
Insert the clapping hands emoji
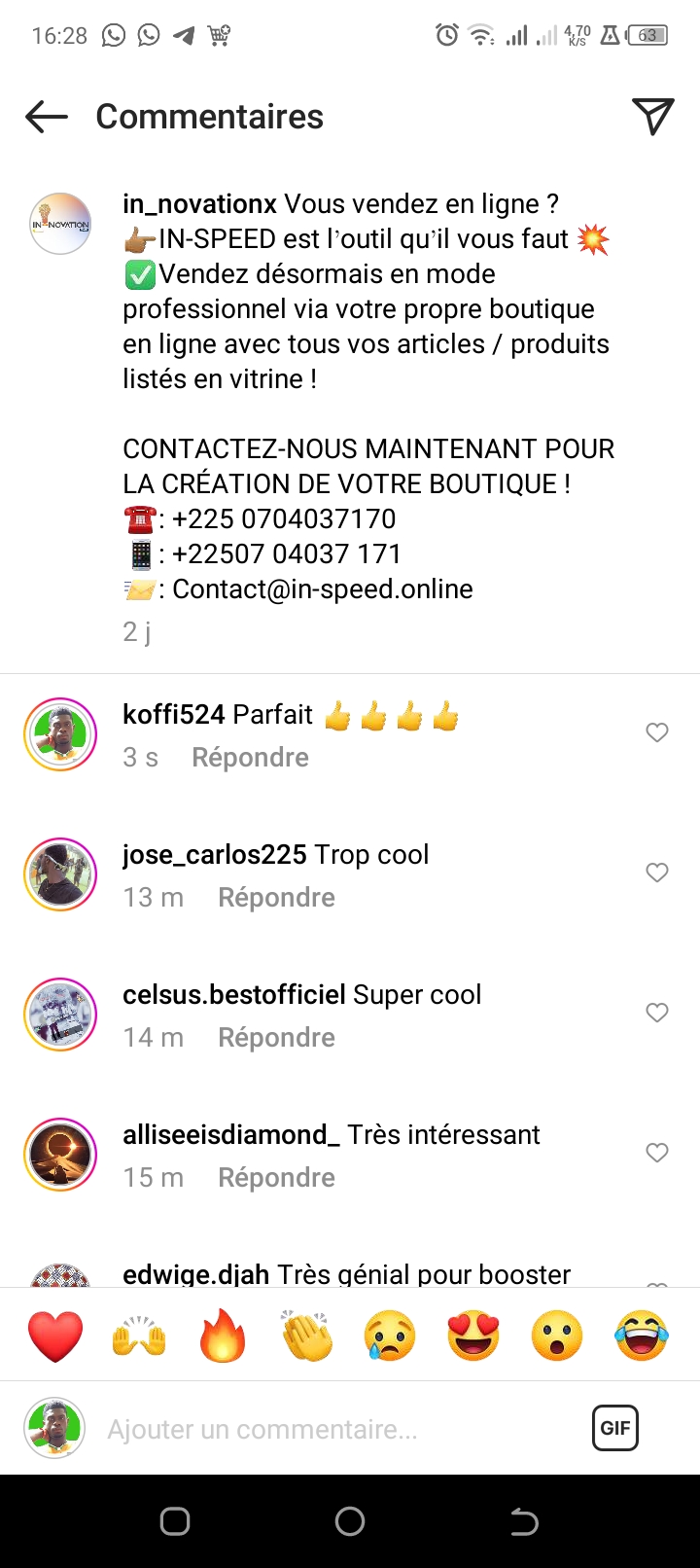pyautogui.click(x=307, y=1336)
